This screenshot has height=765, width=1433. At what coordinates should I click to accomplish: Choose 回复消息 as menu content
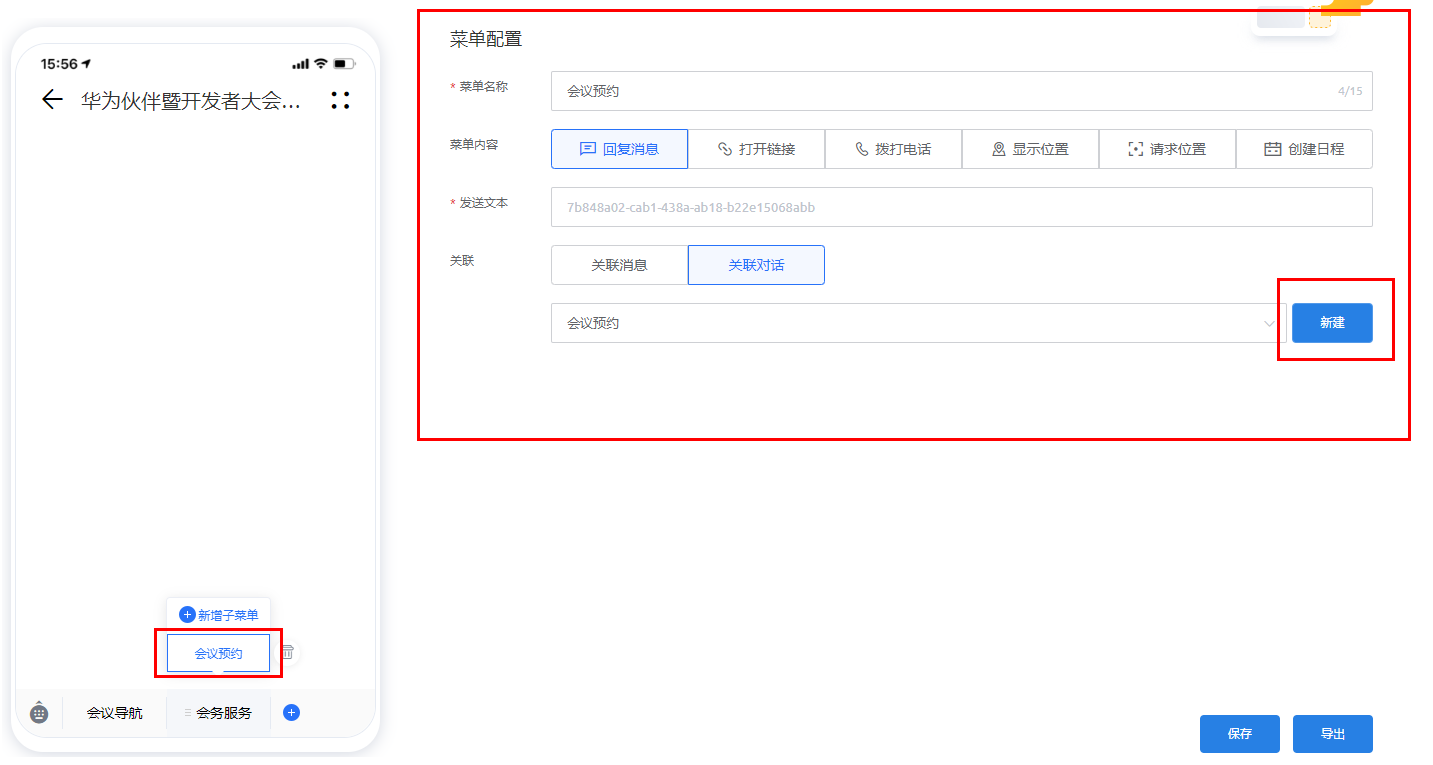[x=619, y=149]
